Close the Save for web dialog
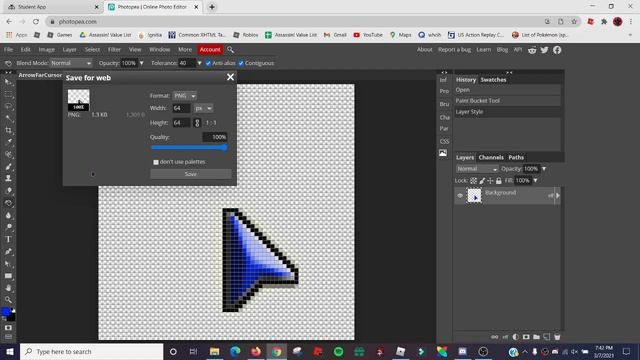640x360 pixels. 230,77
